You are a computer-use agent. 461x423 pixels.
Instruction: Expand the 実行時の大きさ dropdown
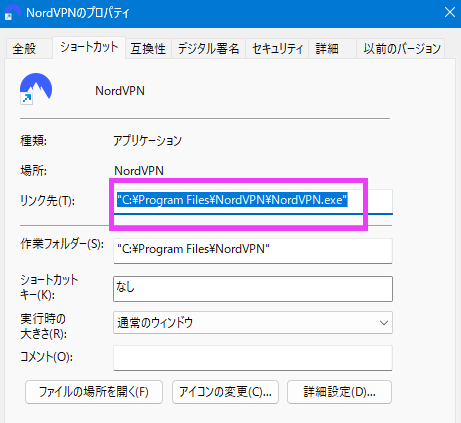253,323
